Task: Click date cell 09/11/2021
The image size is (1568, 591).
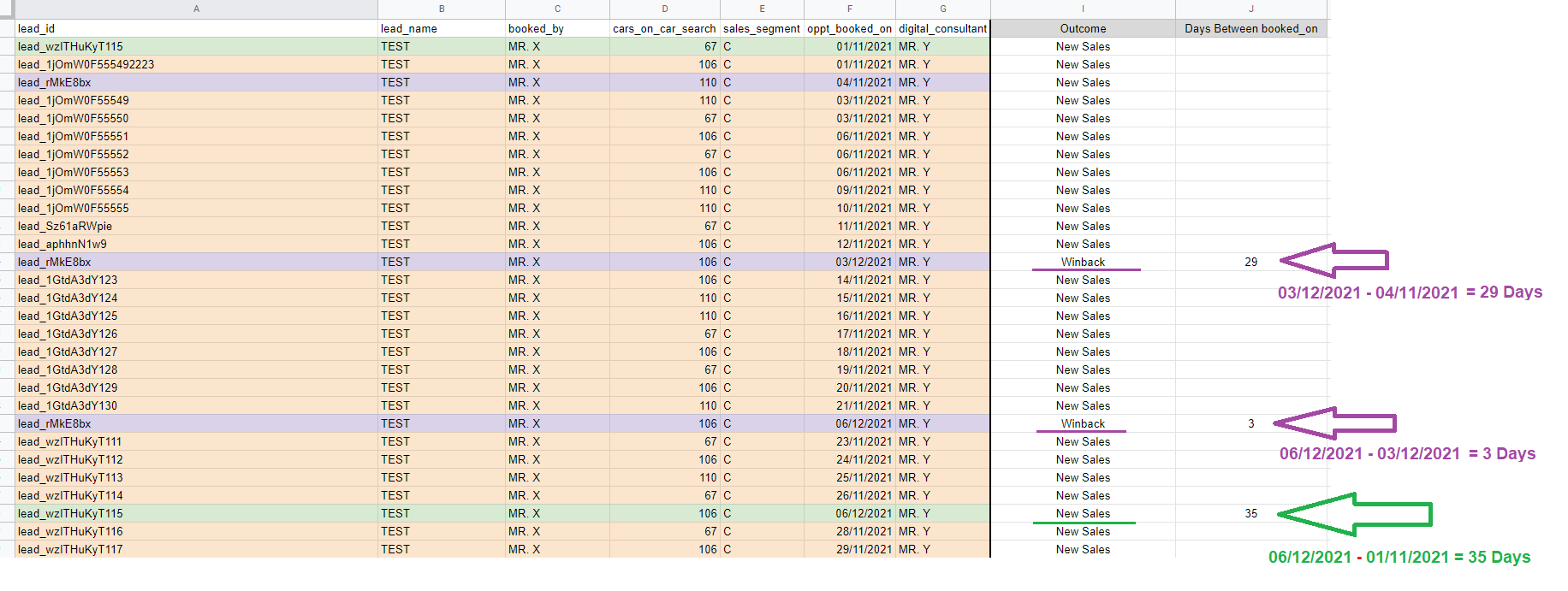Action: coord(850,190)
